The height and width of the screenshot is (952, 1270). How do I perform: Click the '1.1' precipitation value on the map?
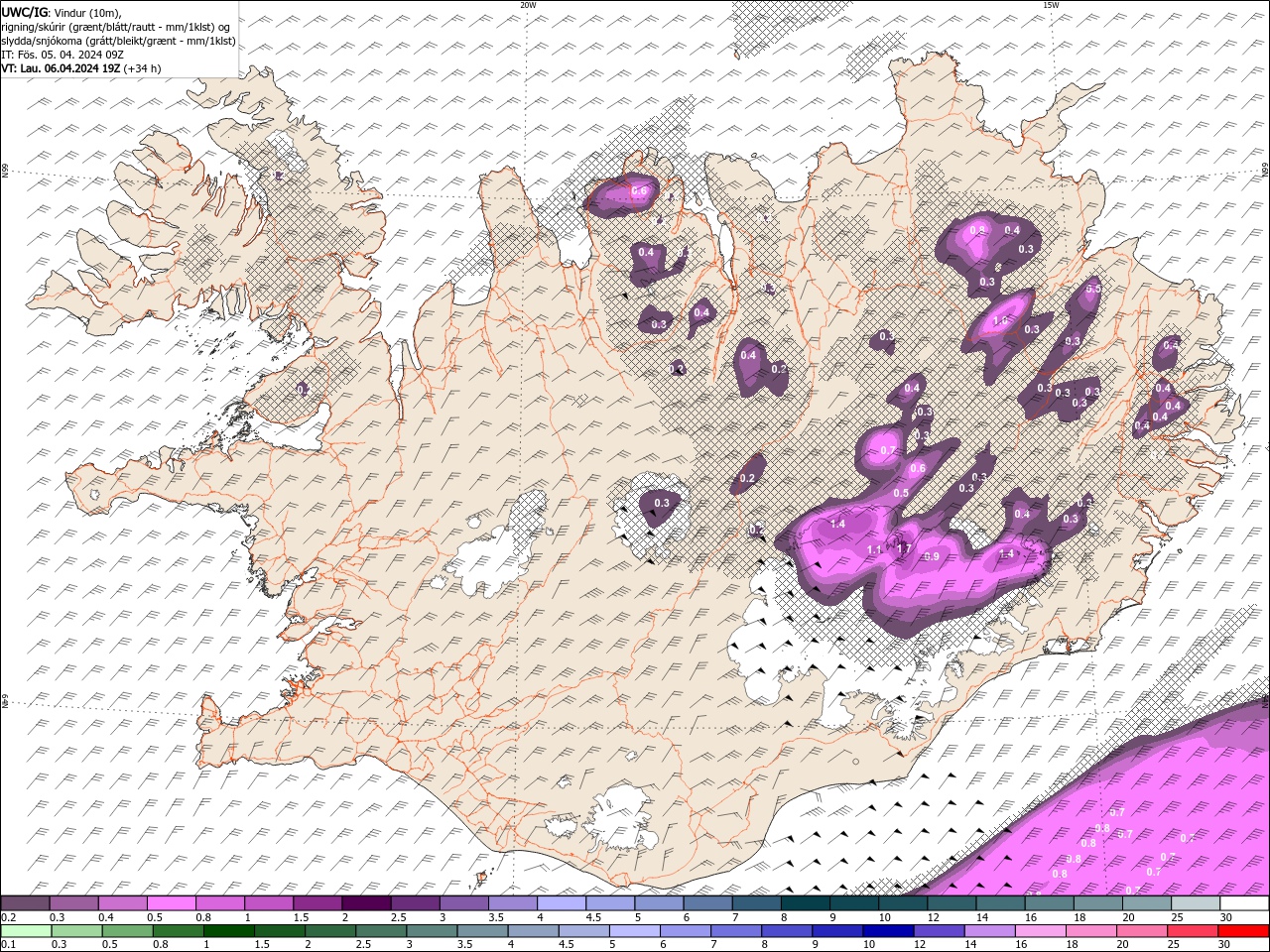(874, 549)
